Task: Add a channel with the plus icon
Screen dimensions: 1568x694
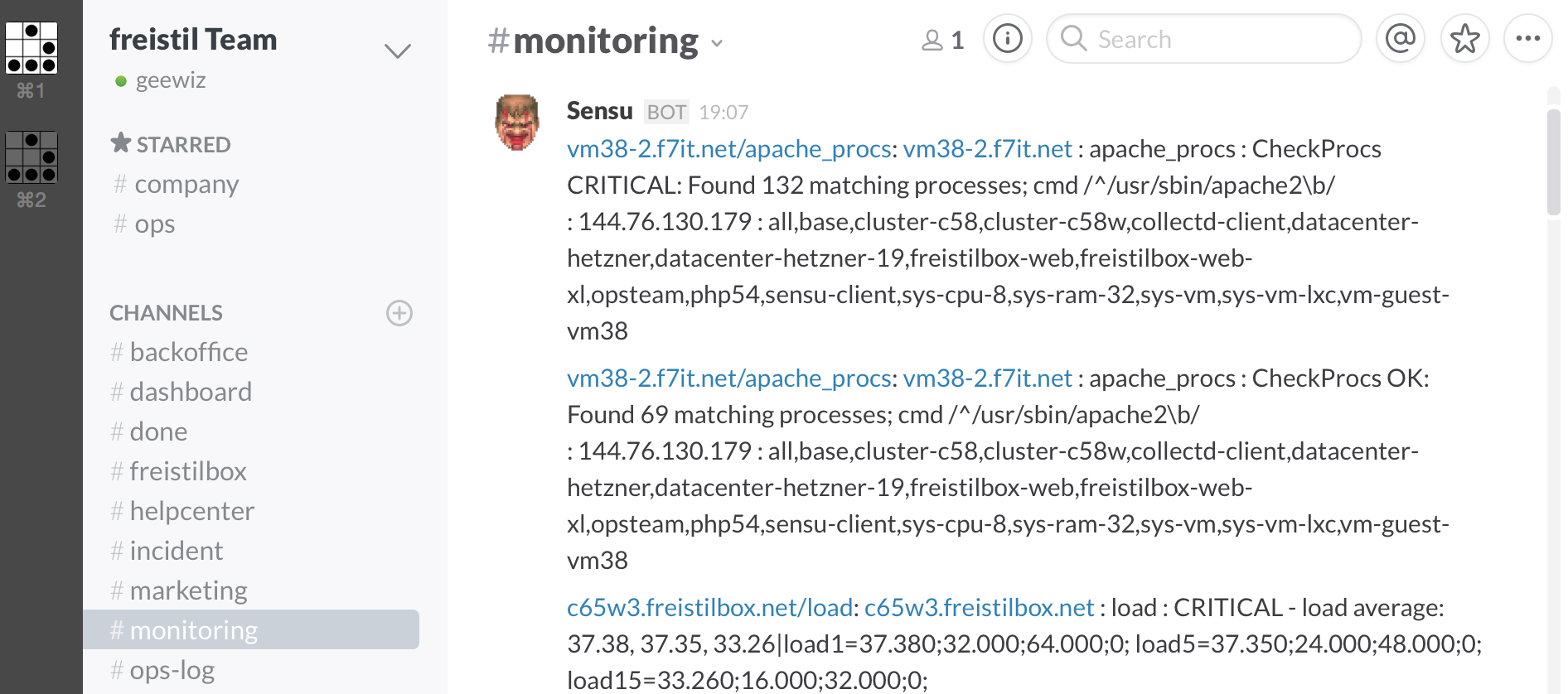Action: pyautogui.click(x=399, y=313)
